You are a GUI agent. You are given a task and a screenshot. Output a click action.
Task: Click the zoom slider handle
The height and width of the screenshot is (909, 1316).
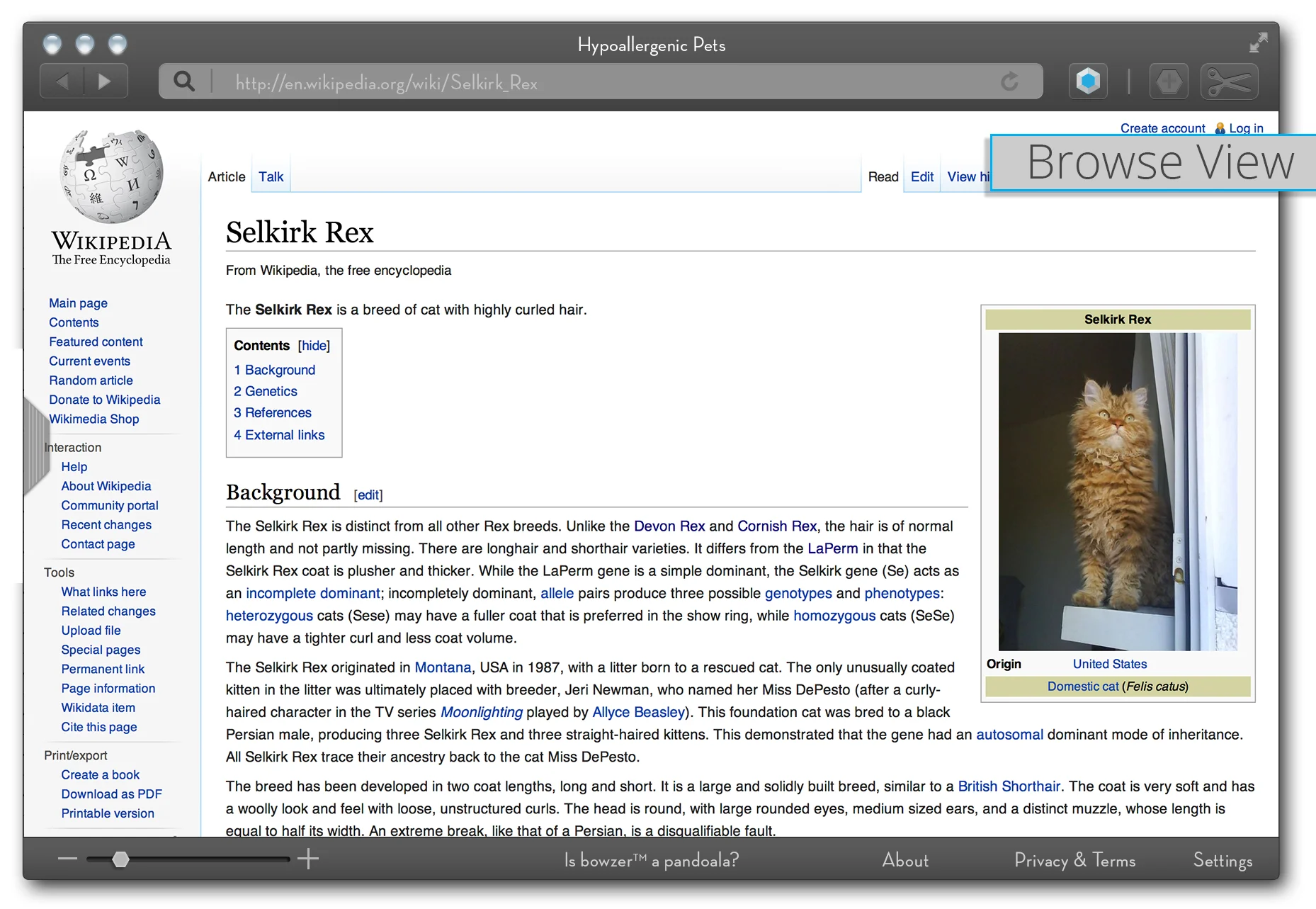coord(121,859)
